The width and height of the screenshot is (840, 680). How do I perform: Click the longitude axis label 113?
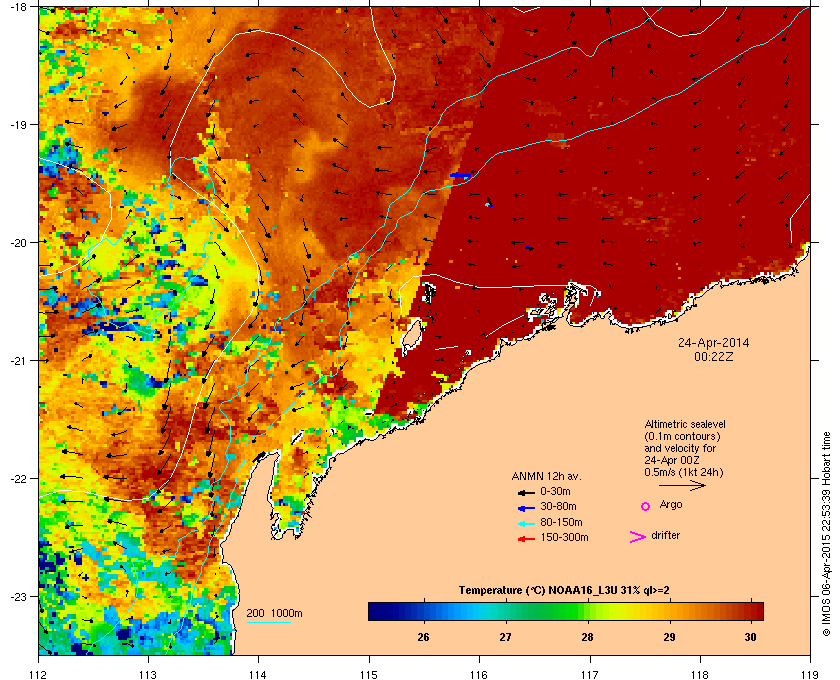coord(148,675)
